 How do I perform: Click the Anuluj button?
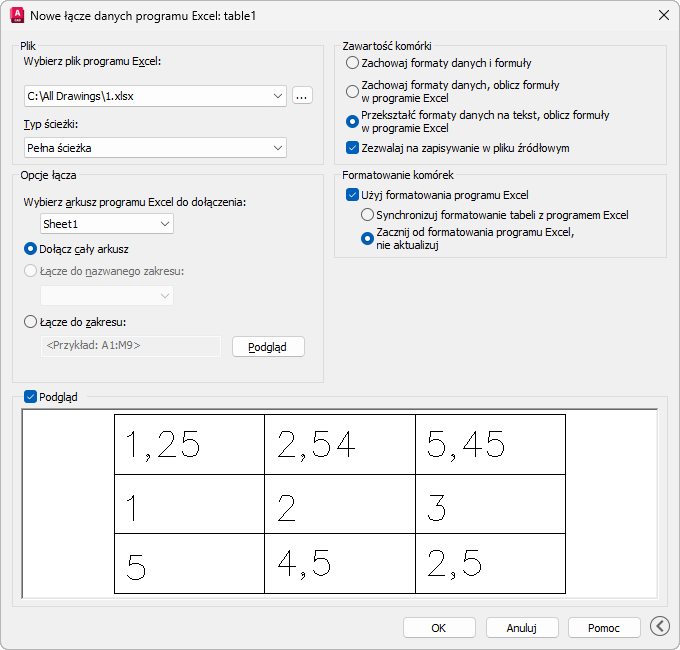[522, 627]
